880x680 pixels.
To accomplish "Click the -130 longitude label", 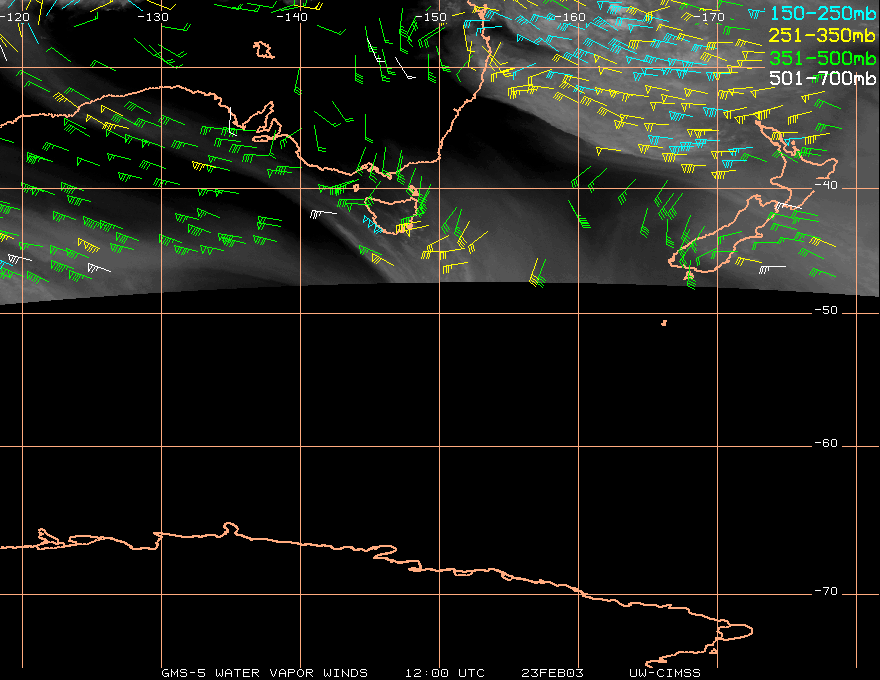I will click(153, 17).
